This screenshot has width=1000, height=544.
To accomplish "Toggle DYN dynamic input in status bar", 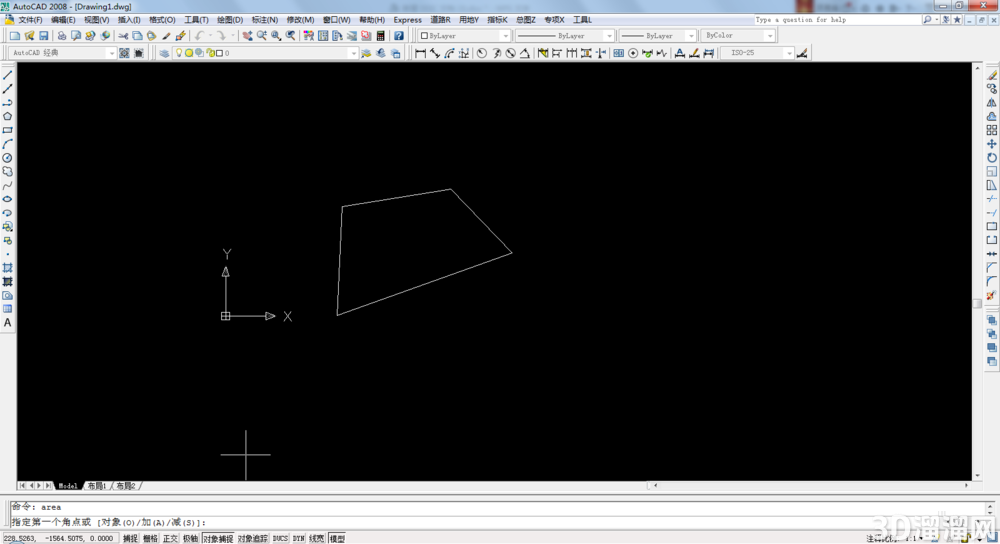I will point(298,539).
